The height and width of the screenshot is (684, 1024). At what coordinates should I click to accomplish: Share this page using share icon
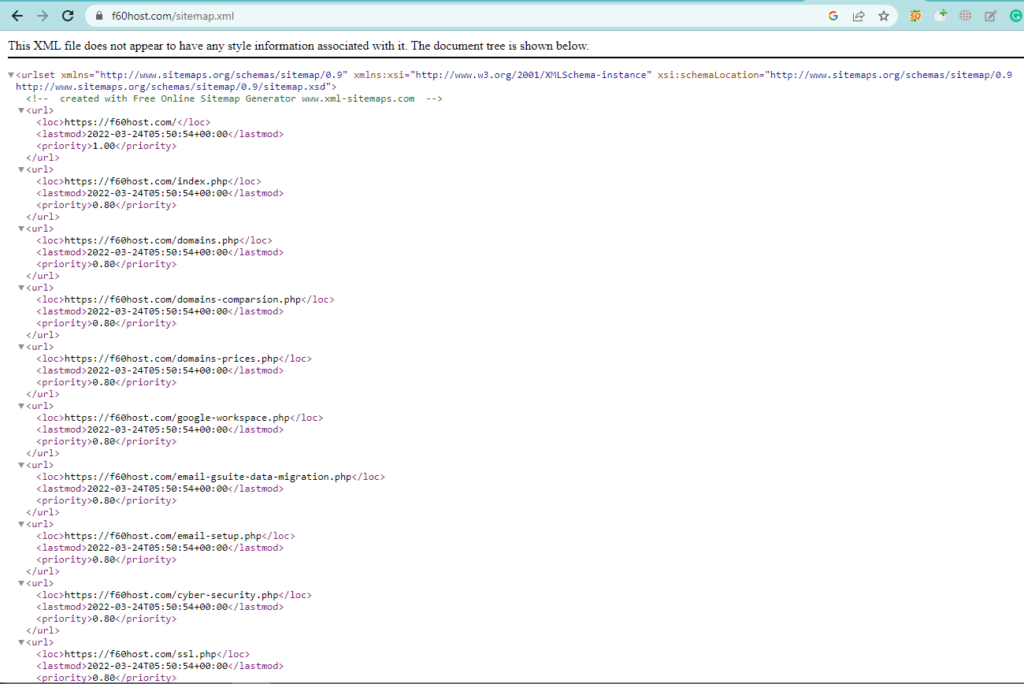[859, 16]
